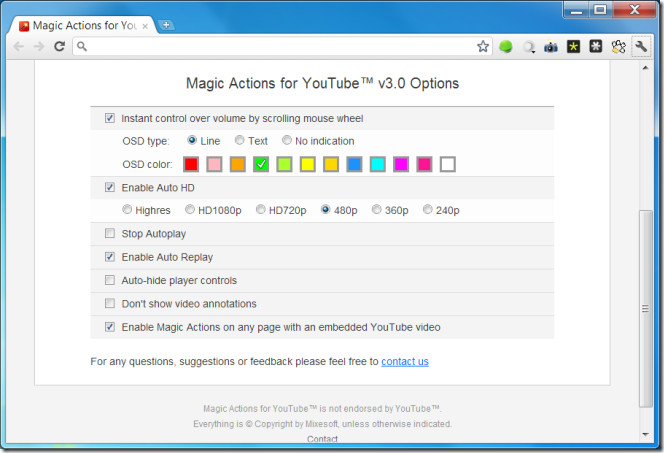Click the browser back arrow
The width and height of the screenshot is (664, 453).
coord(19,46)
